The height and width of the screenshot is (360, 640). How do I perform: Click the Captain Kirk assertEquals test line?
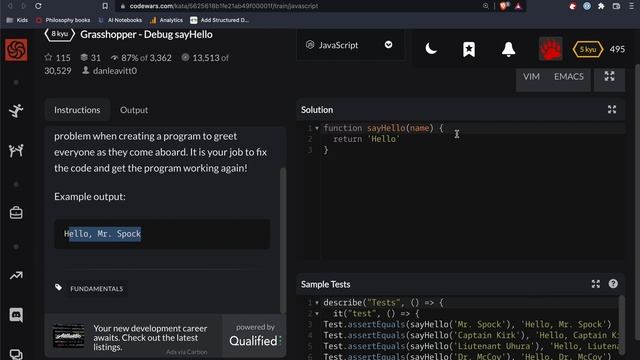[x=472, y=336]
